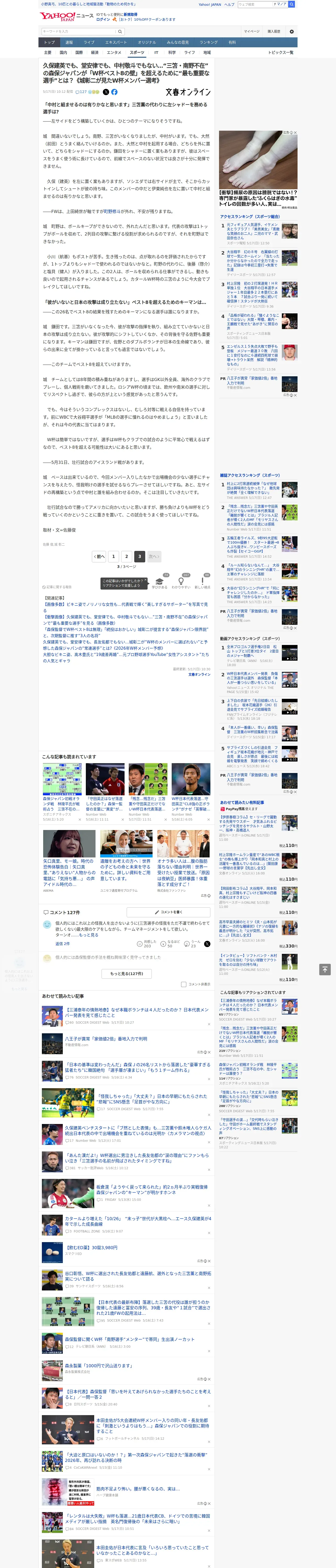This screenshot has height=1568, width=336.
Task: Select the 主要 category
Action: pos(48,52)
